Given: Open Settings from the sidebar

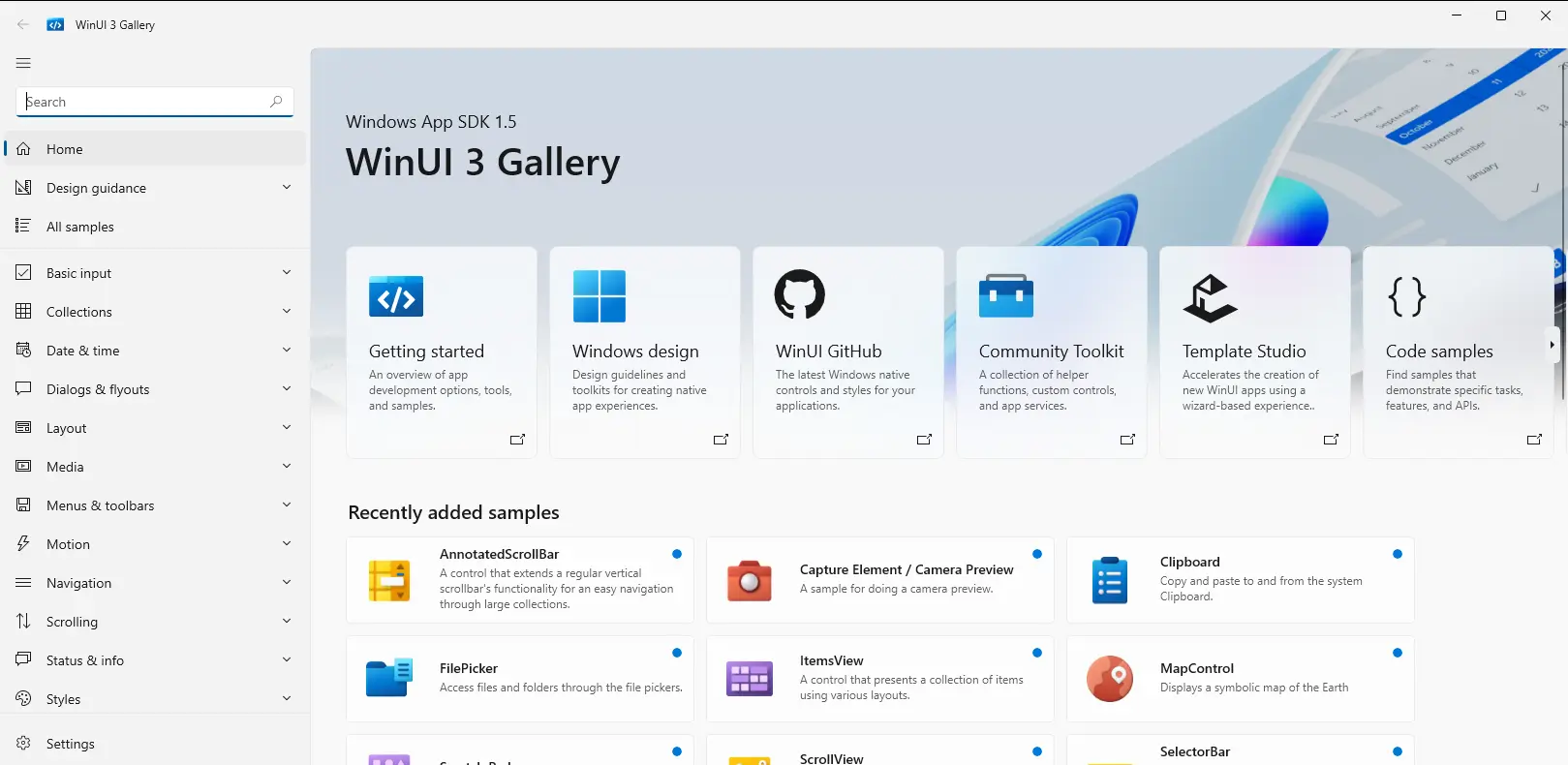Looking at the screenshot, I should (x=155, y=744).
